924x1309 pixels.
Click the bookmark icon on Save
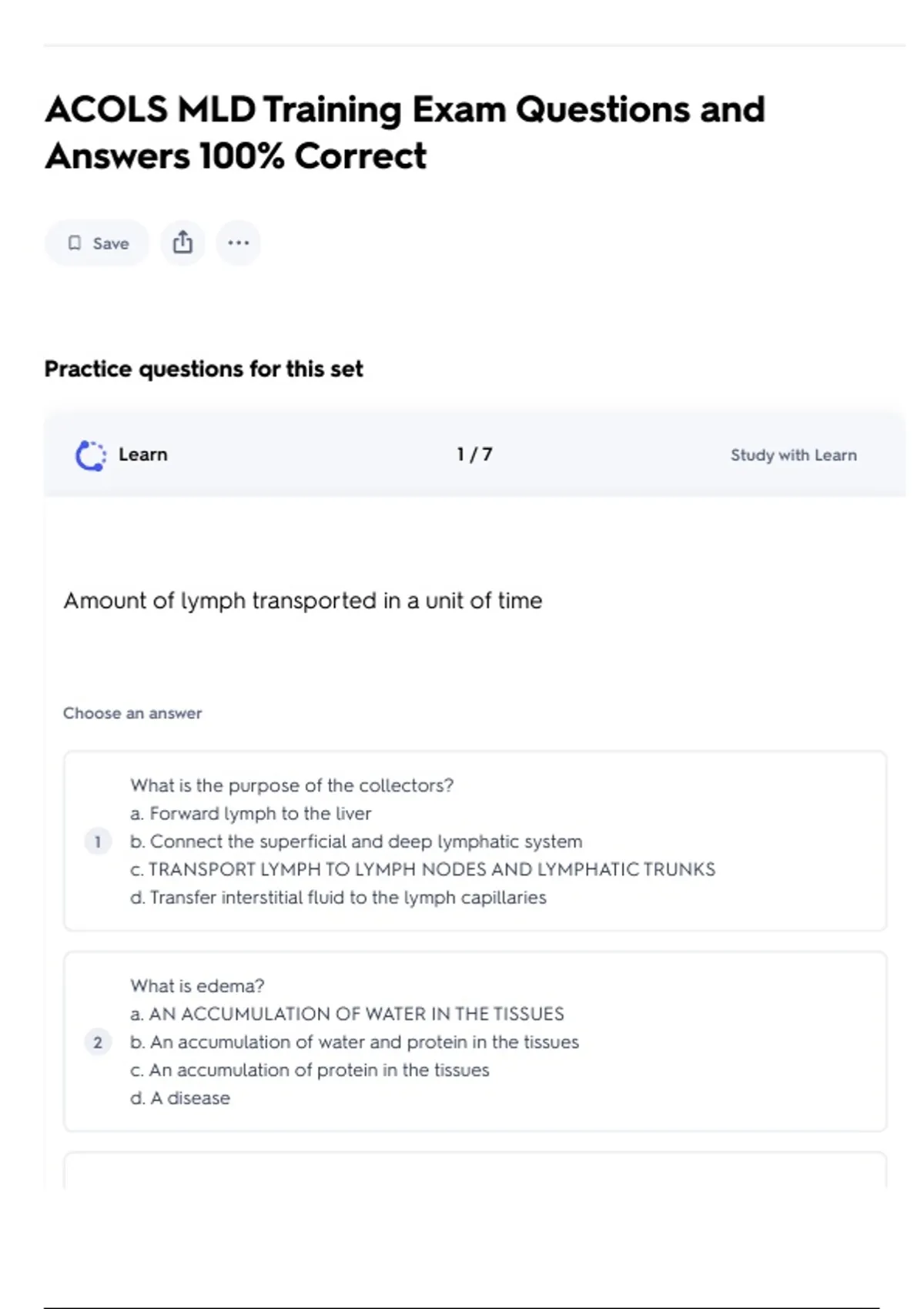coord(75,243)
